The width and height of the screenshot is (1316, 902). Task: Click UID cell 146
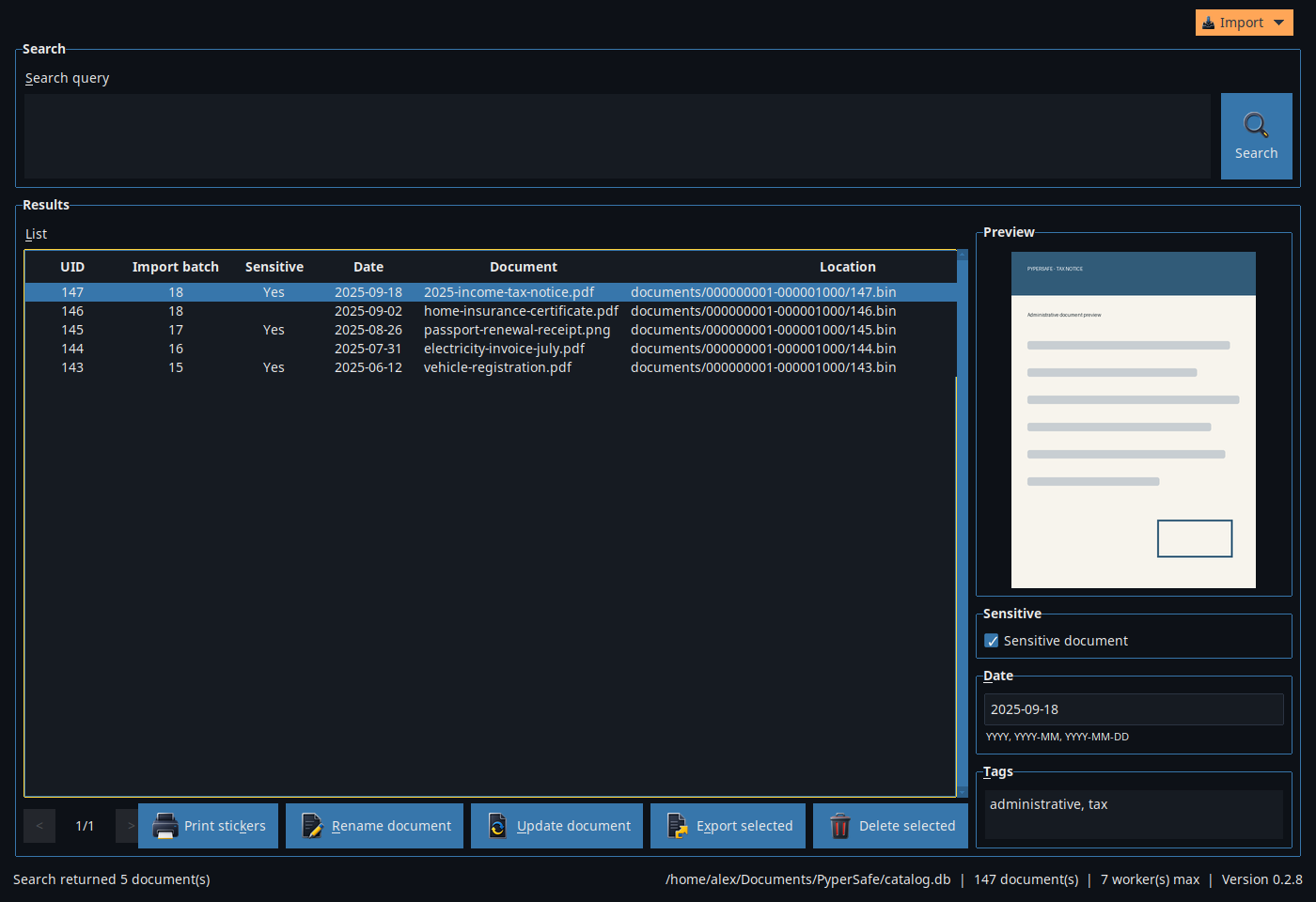click(72, 311)
